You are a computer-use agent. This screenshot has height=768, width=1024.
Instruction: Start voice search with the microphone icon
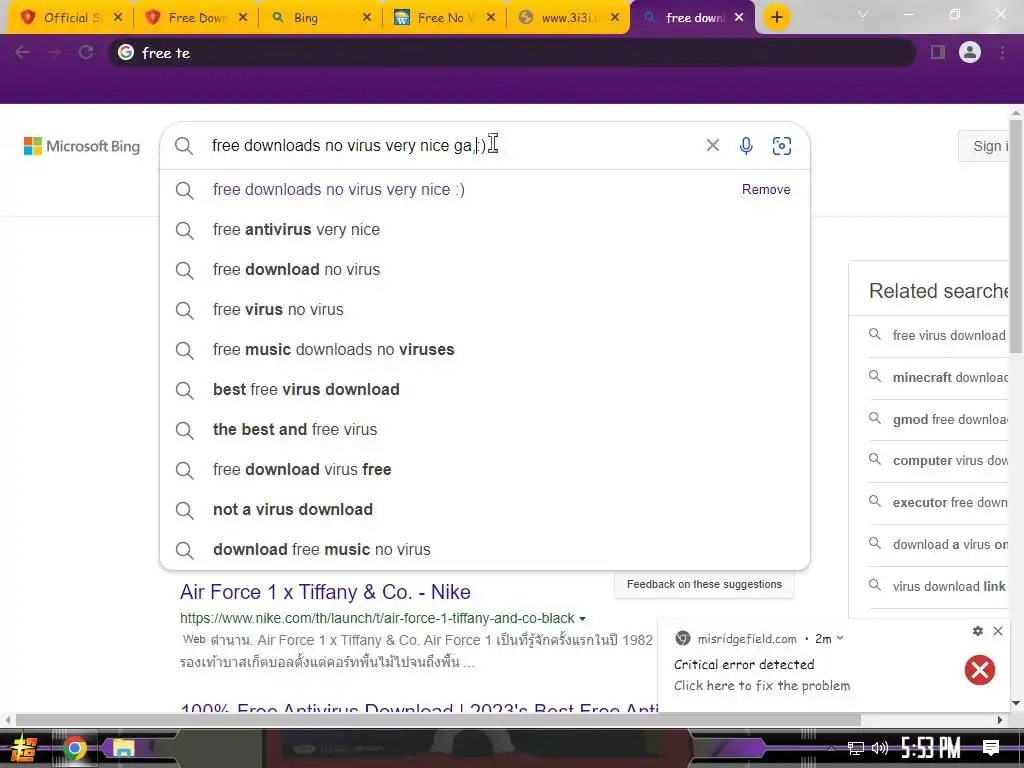coord(746,145)
